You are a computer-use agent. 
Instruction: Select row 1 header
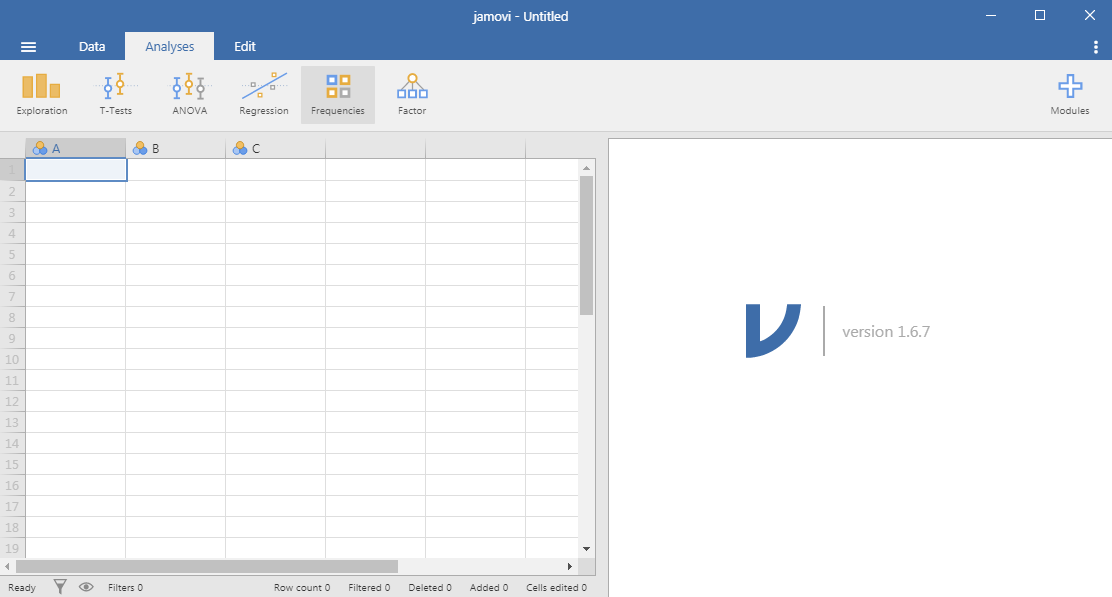(12, 170)
